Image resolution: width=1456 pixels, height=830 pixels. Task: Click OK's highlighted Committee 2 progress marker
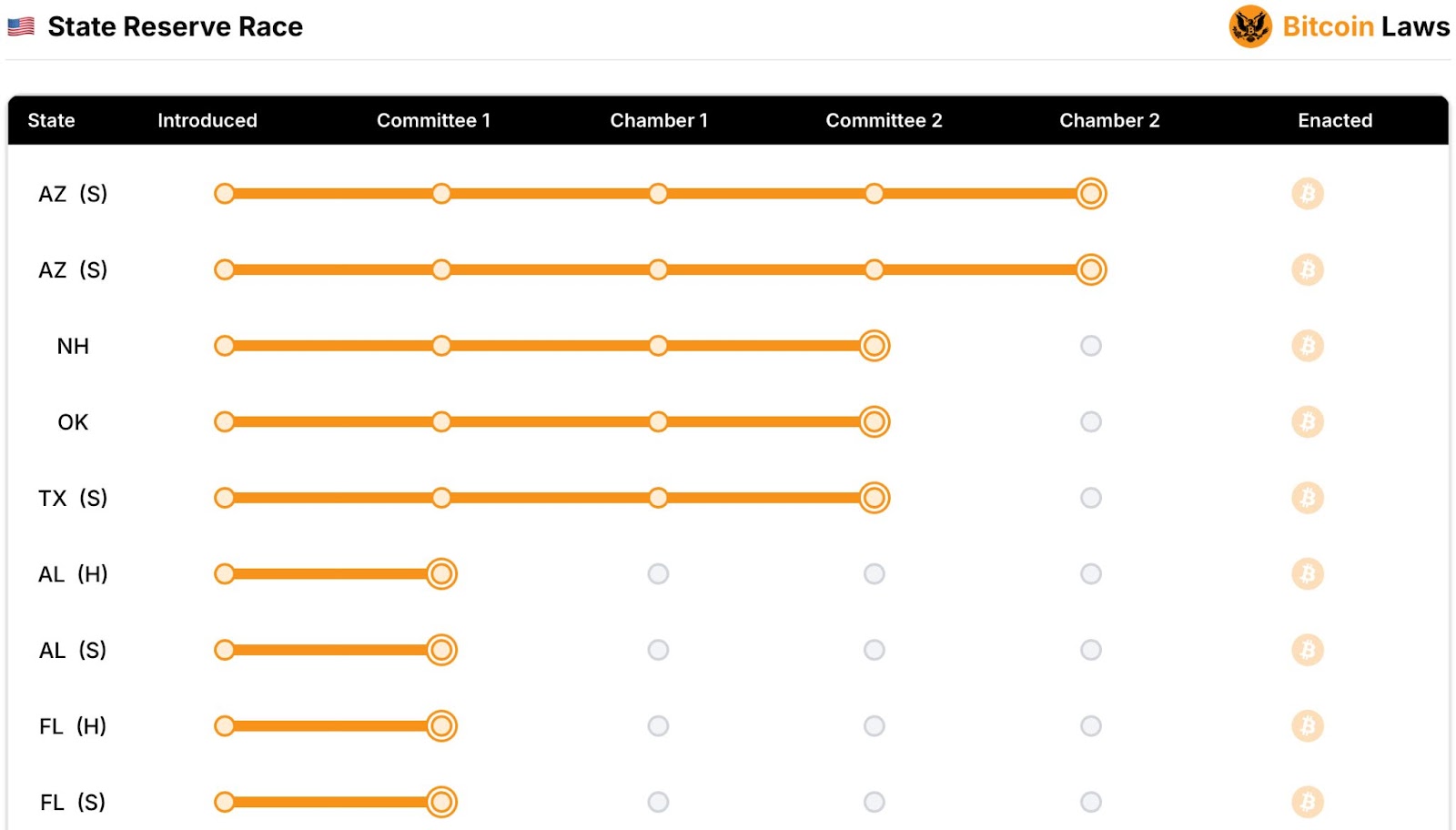click(875, 422)
